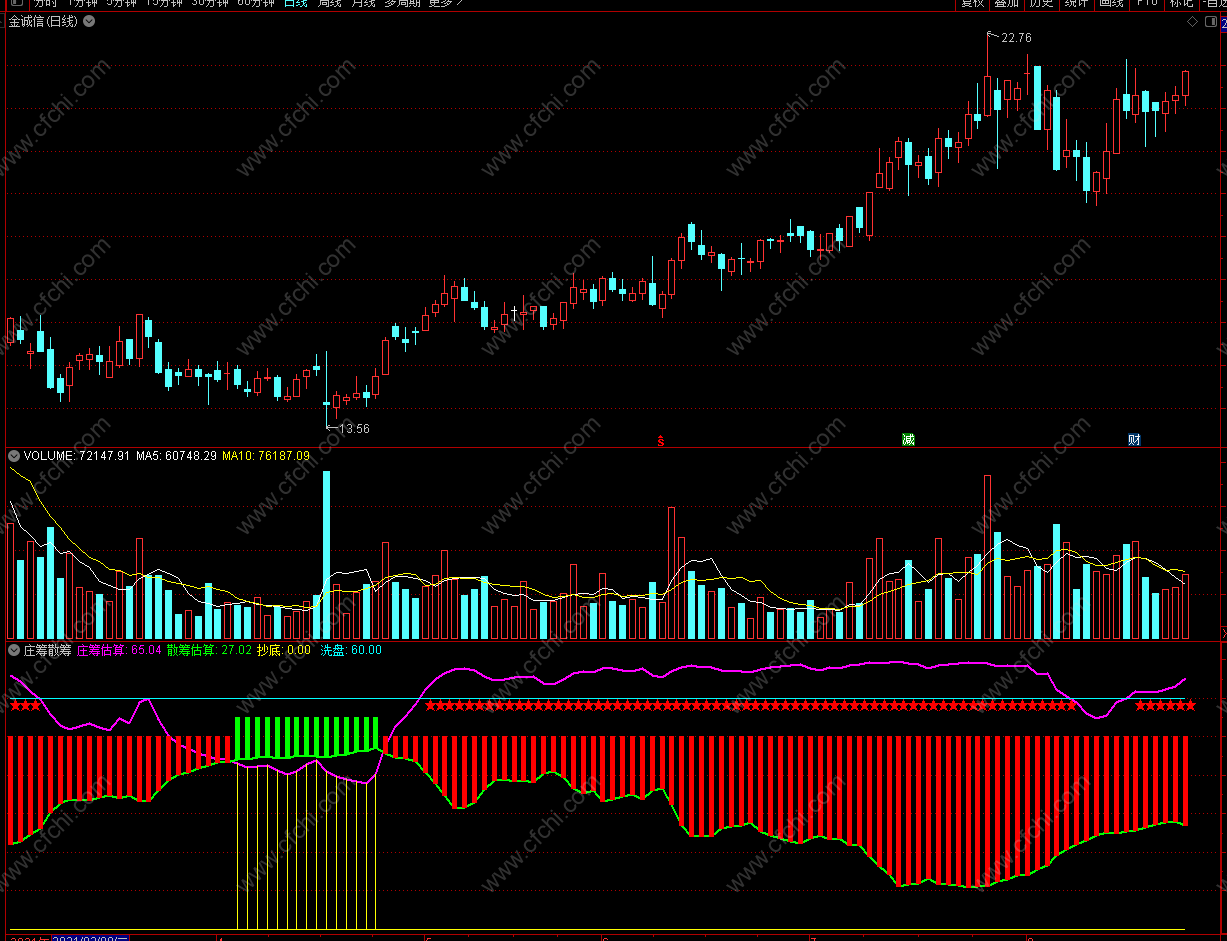Click the 标记 mark toolbar button

pos(1181,4)
